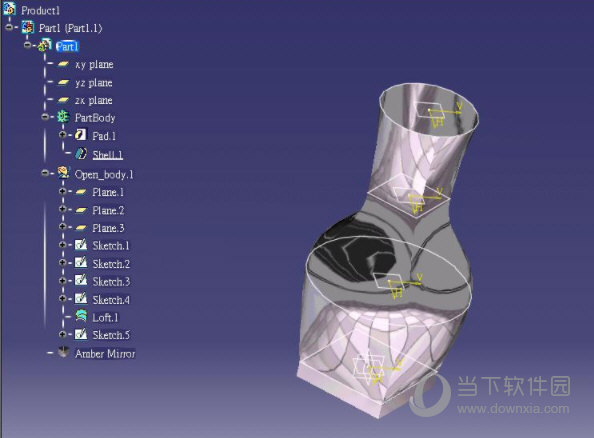Collapse the highlighted Part1 node
594x438 pixels.
(x=27, y=45)
